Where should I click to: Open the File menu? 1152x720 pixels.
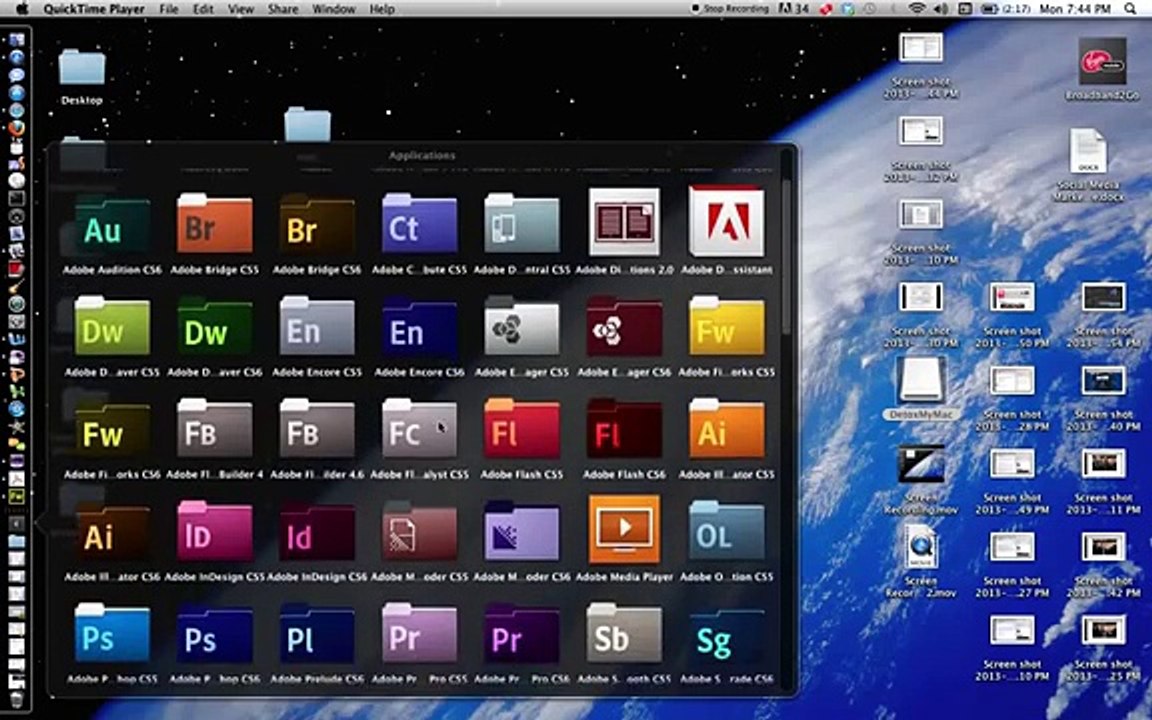(x=169, y=9)
